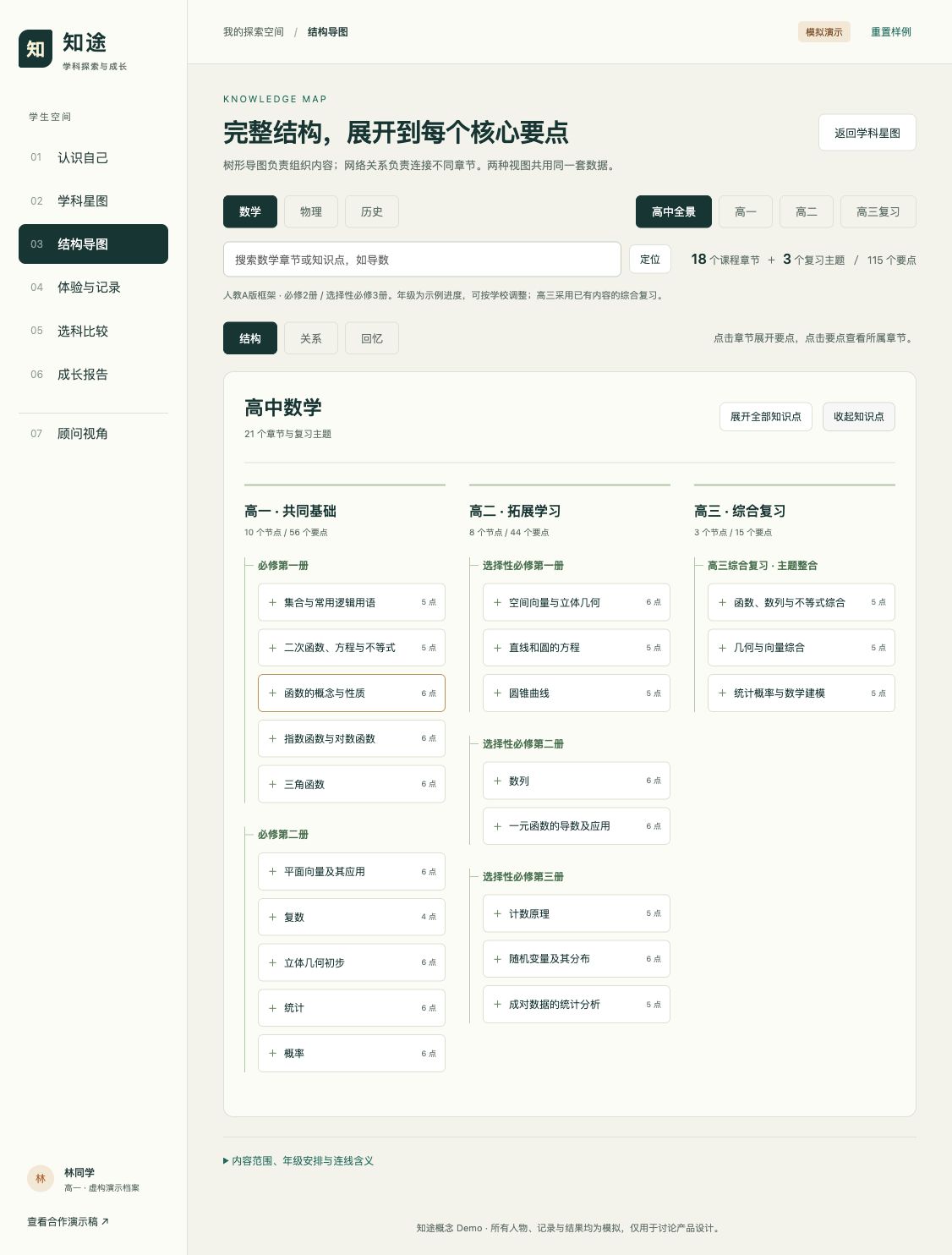Go to 顾问视角 in sidebar

coord(93,433)
